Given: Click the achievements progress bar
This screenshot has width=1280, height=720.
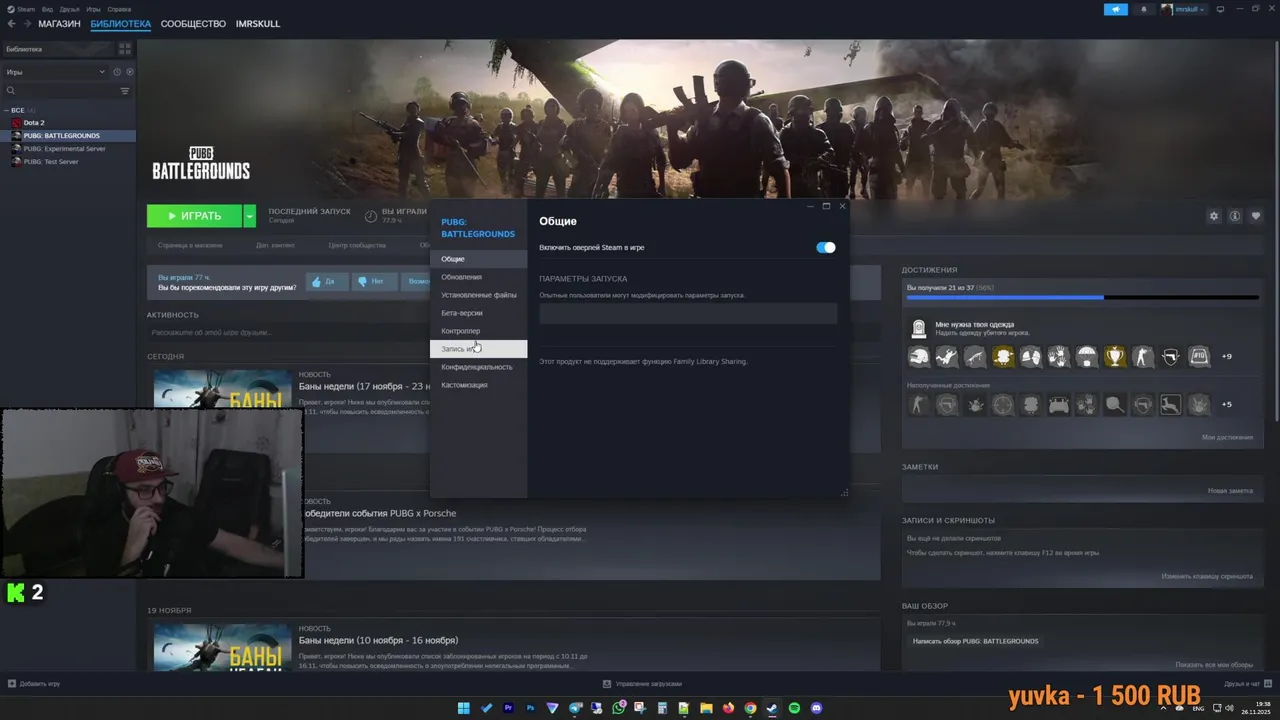Looking at the screenshot, I should coord(1083,297).
